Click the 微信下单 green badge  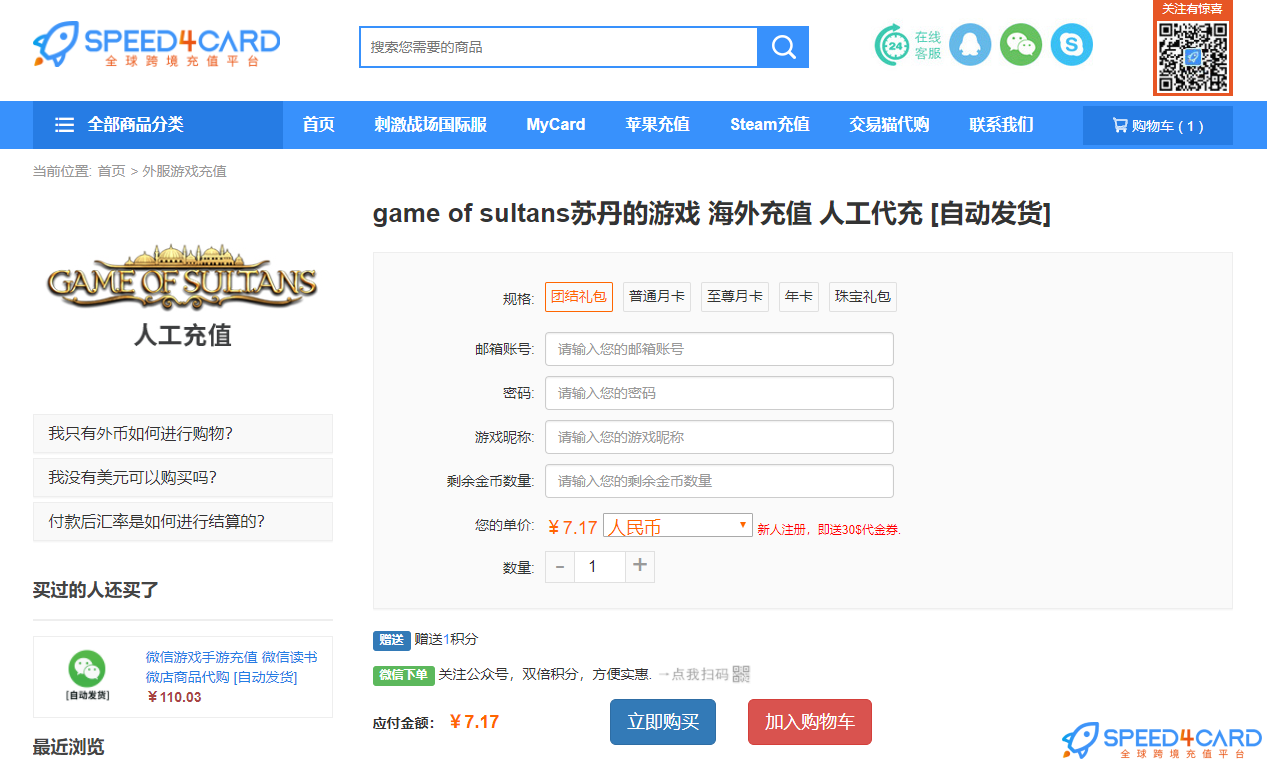pos(404,675)
